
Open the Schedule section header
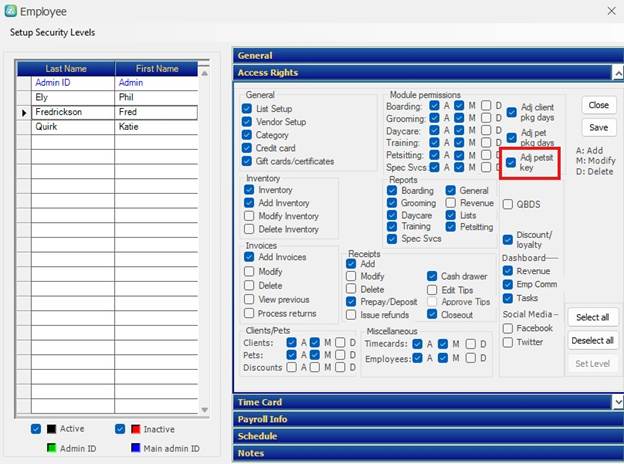428,436
